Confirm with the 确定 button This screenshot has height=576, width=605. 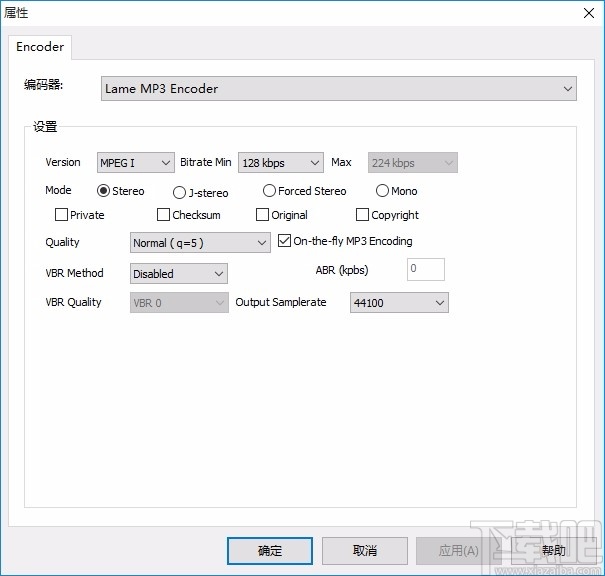[270, 551]
